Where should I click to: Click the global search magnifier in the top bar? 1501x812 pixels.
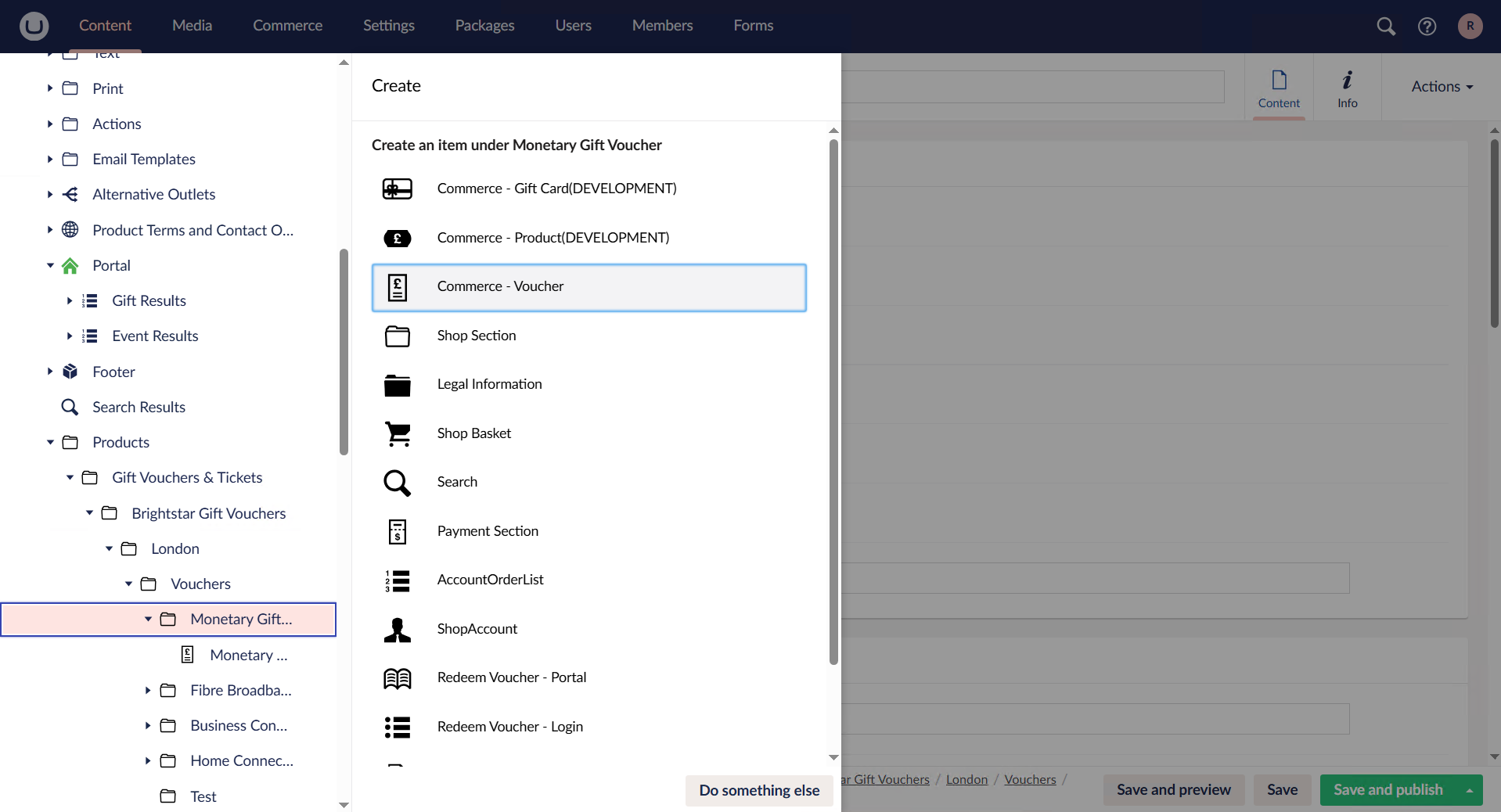1385,26
